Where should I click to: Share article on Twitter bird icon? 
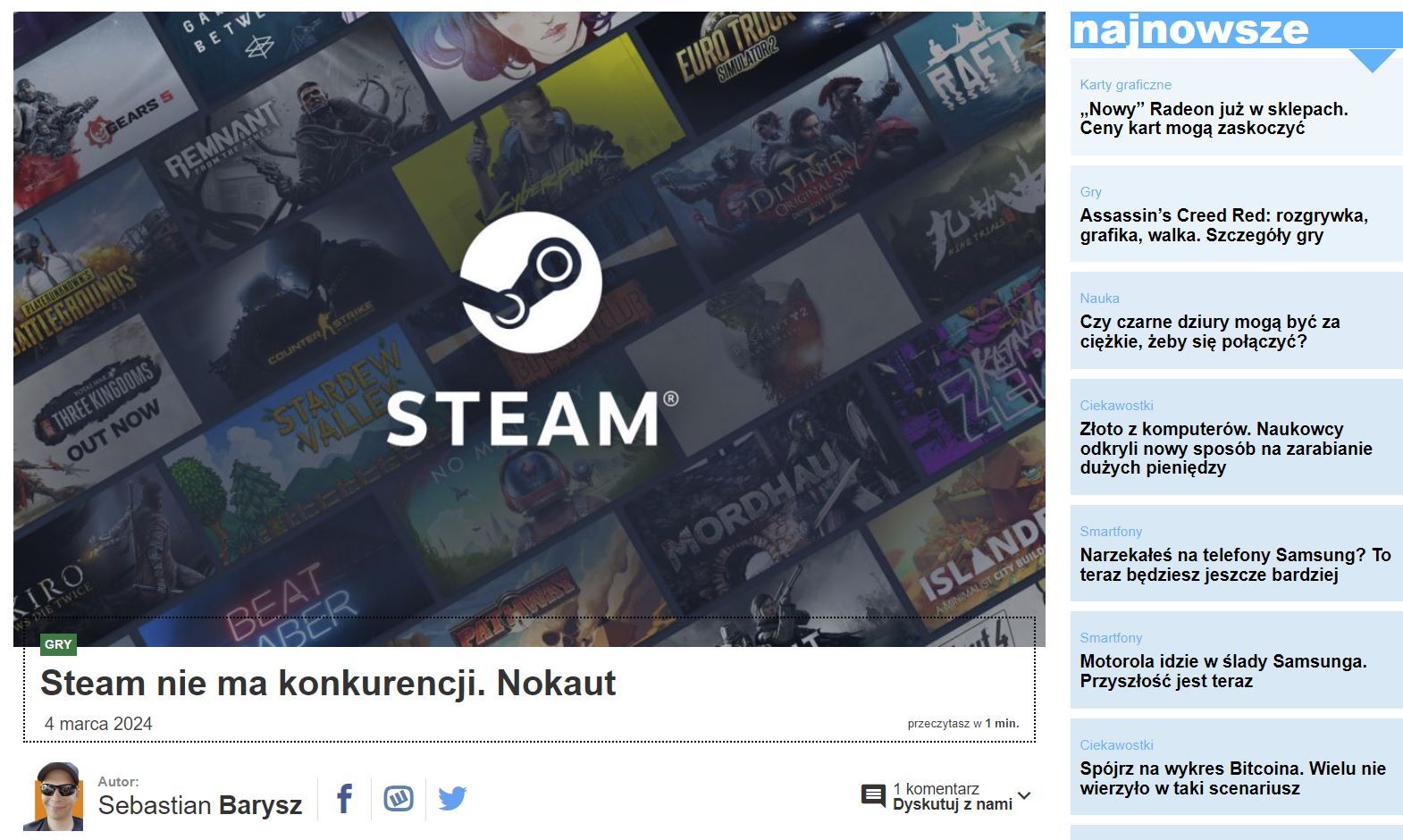point(452,798)
